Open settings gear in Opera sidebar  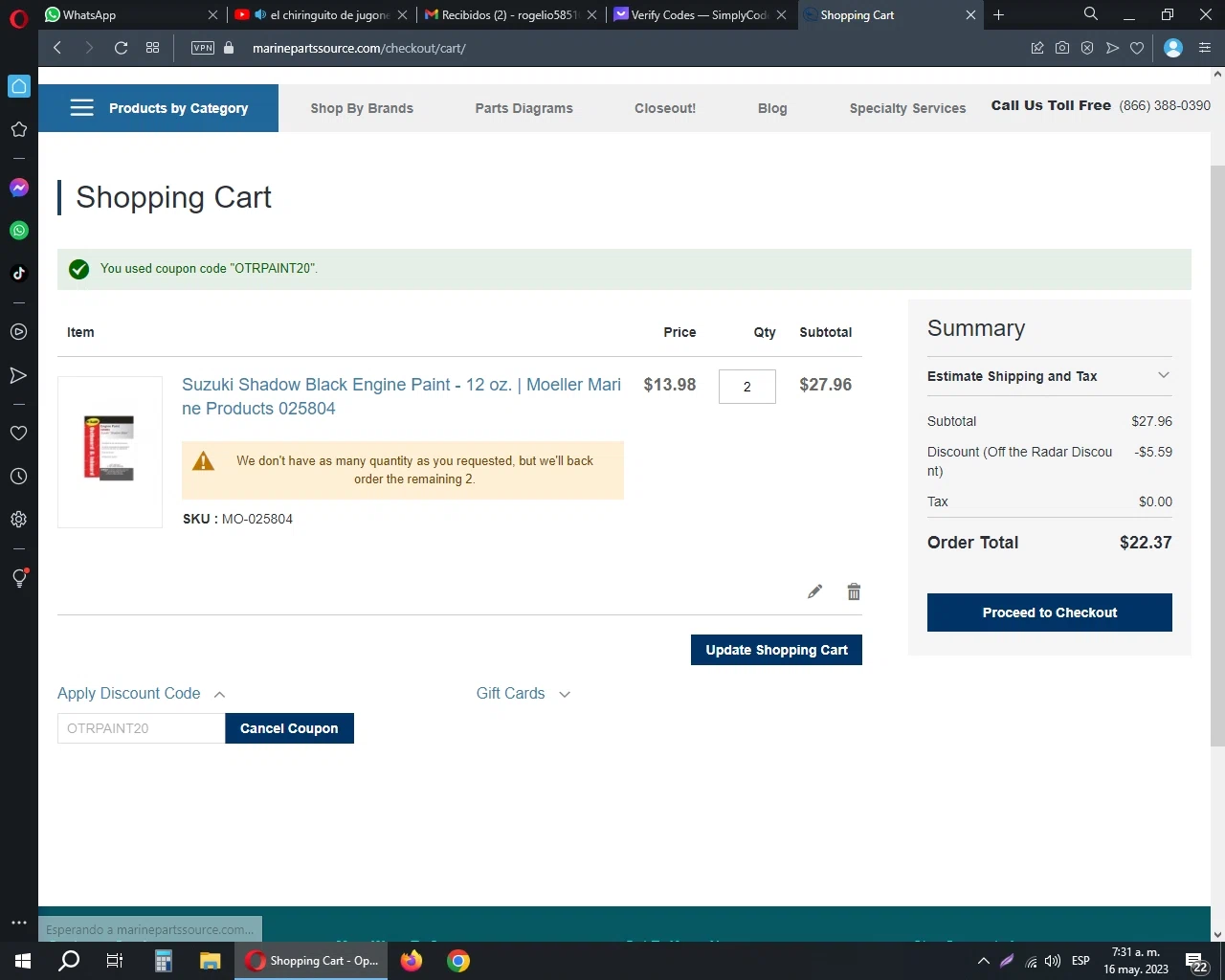tap(18, 519)
